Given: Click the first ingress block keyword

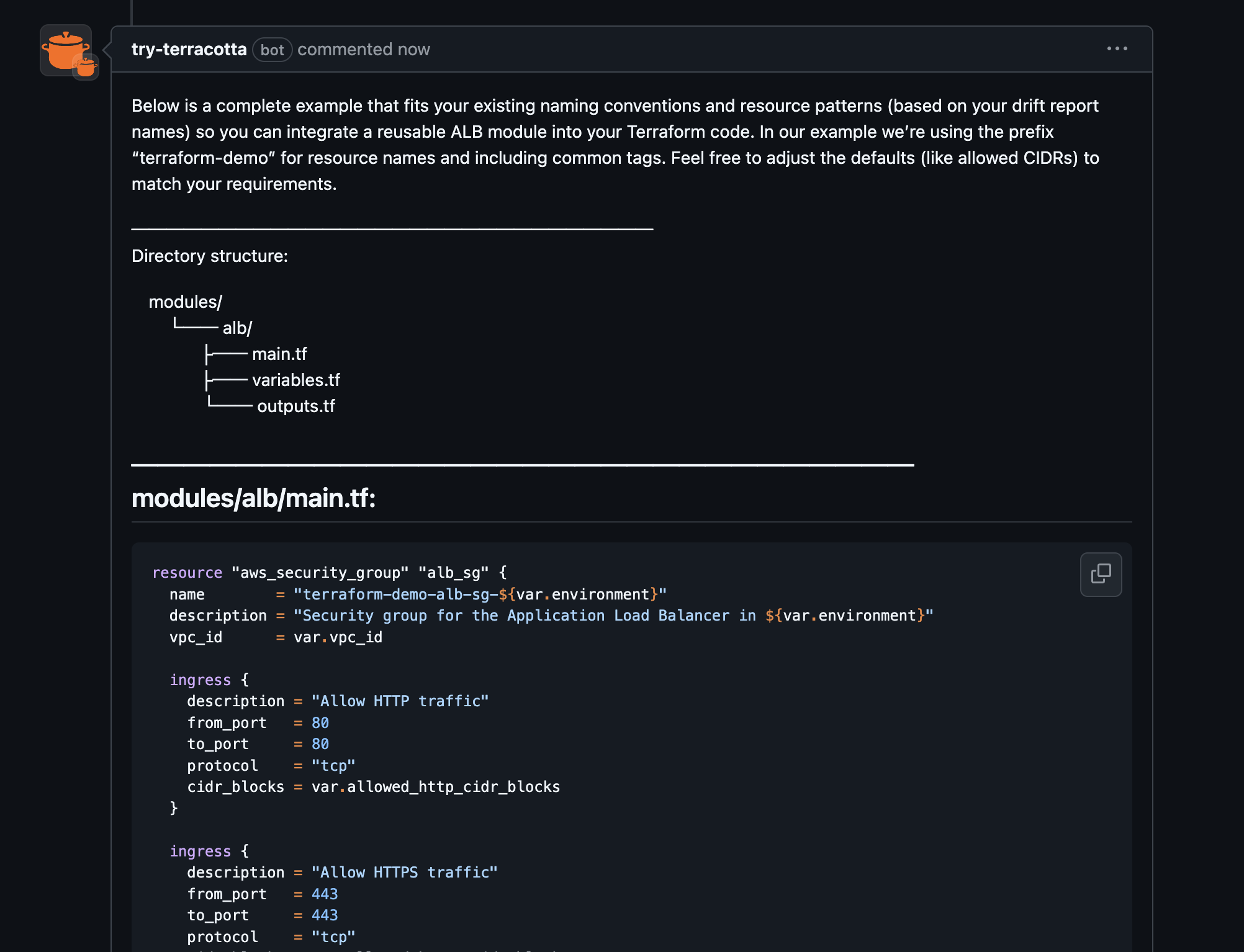Looking at the screenshot, I should (200, 680).
